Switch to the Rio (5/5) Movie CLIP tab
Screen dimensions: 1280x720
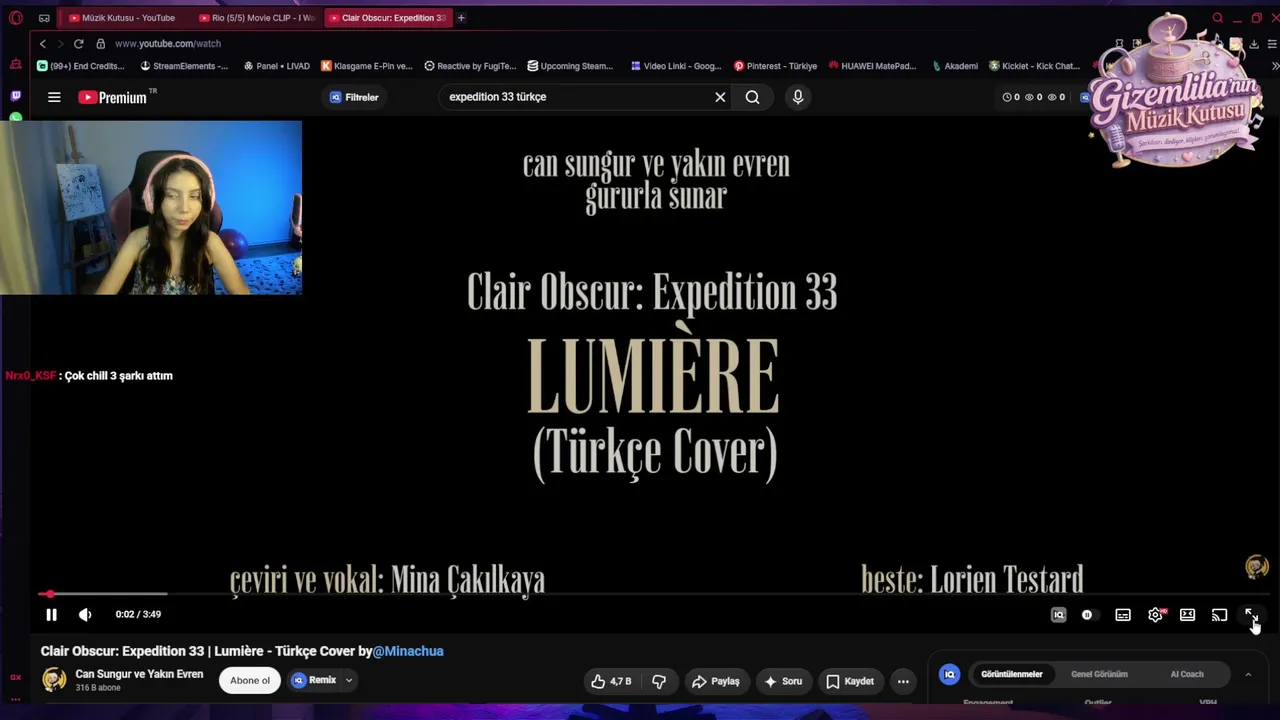point(256,18)
